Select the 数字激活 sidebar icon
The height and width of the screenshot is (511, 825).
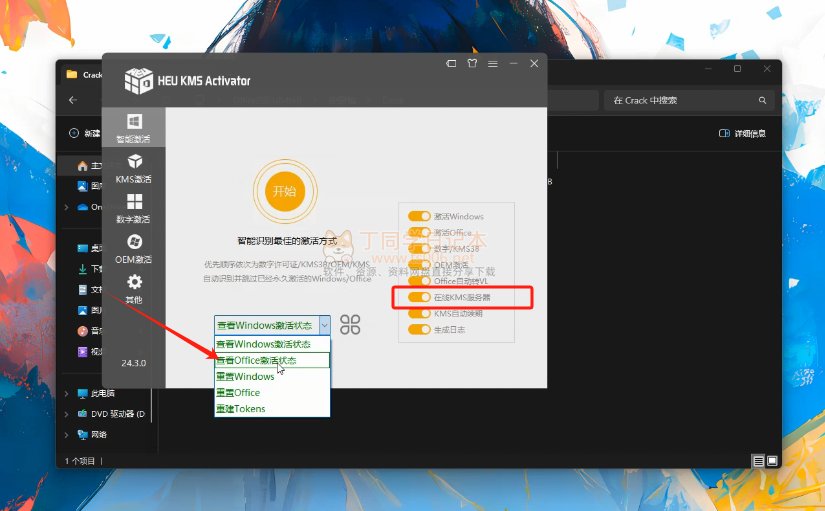[x=133, y=208]
